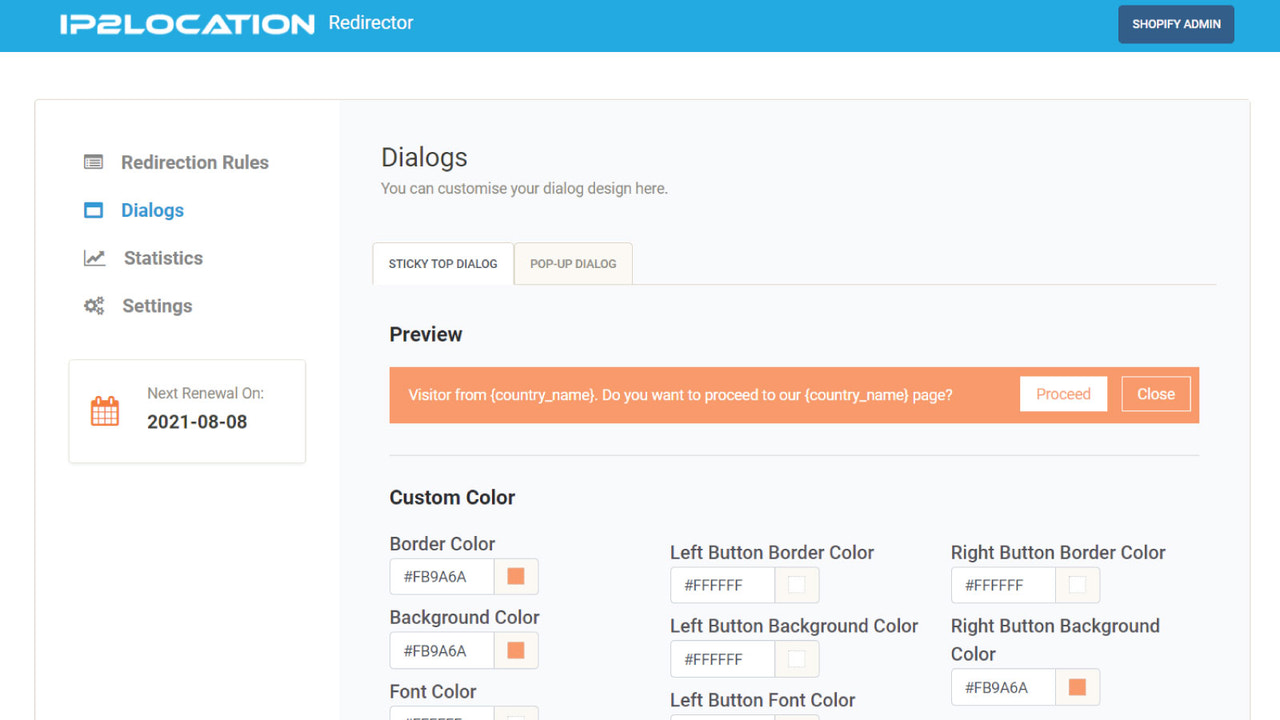
Task: Click Close in the preview banner
Action: (x=1155, y=393)
